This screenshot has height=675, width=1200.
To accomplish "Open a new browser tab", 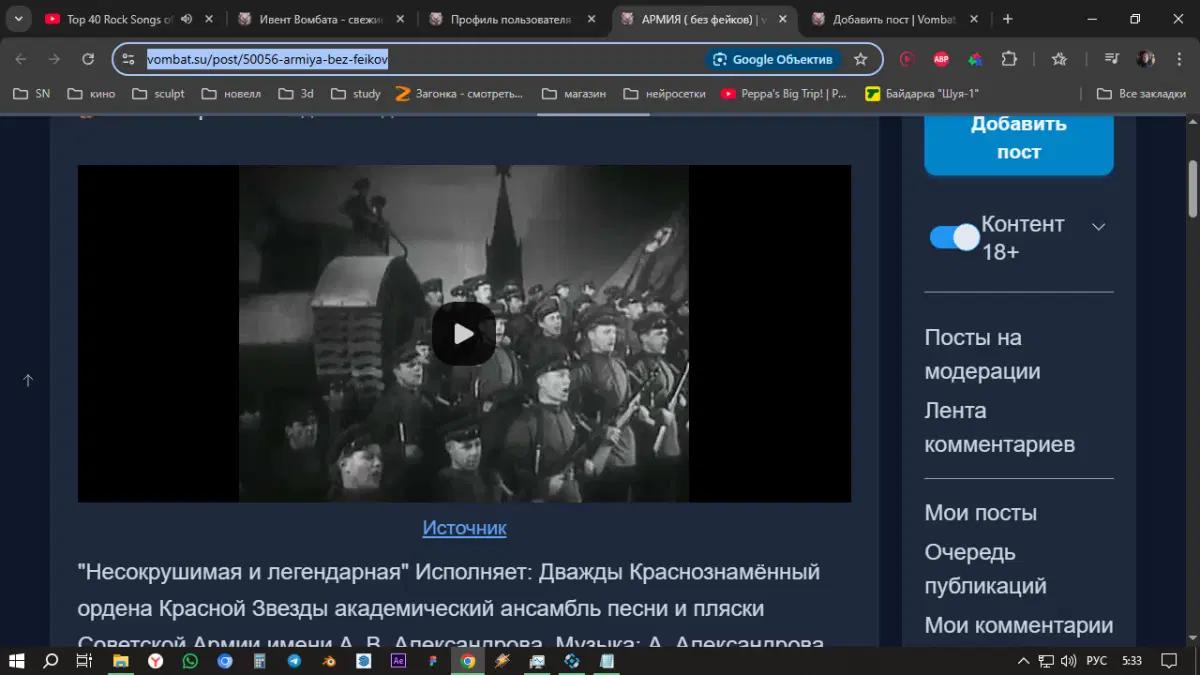I will tap(1007, 19).
